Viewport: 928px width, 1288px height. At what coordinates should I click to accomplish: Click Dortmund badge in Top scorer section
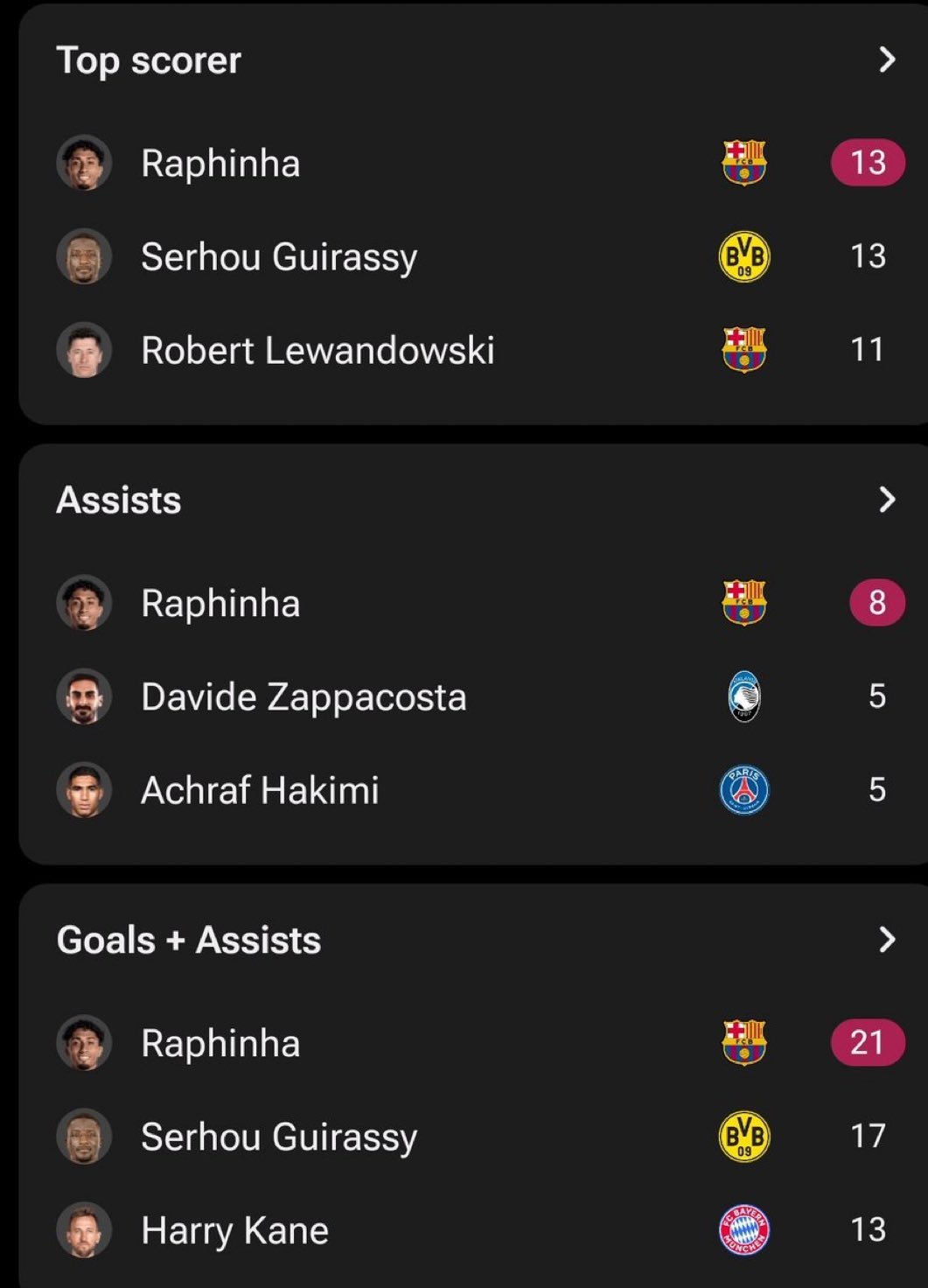744,256
